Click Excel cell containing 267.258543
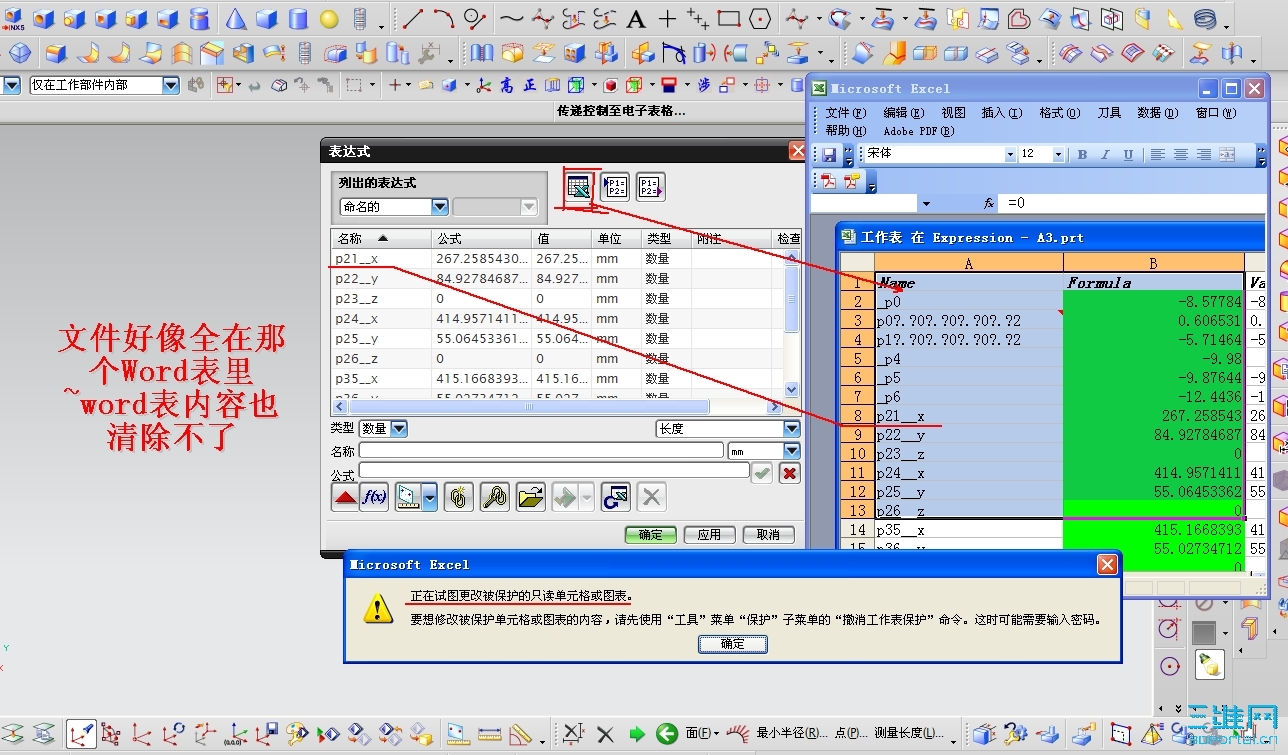 pyautogui.click(x=1153, y=416)
